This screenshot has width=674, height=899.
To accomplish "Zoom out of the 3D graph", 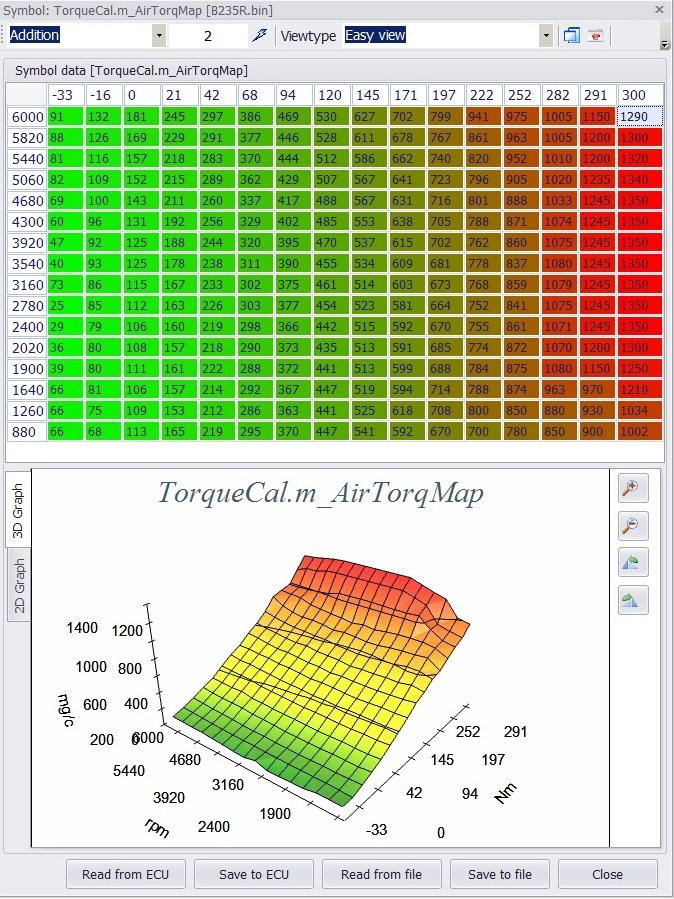I will coord(633,525).
